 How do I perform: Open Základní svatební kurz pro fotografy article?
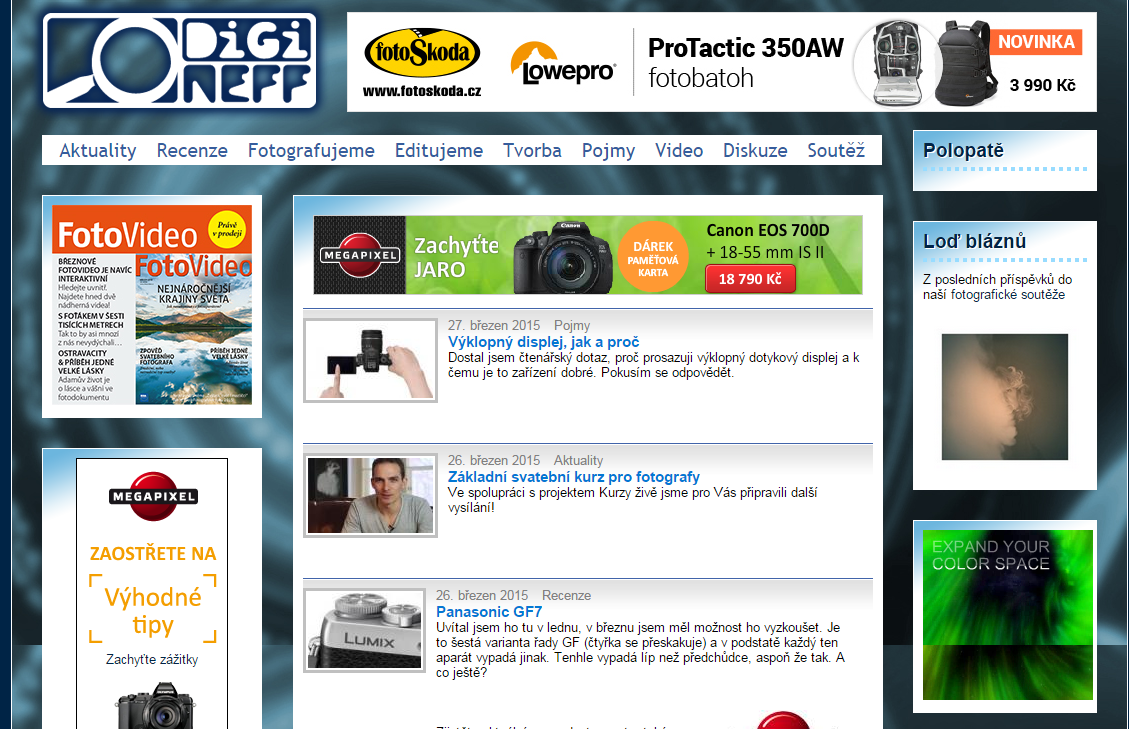tap(573, 477)
